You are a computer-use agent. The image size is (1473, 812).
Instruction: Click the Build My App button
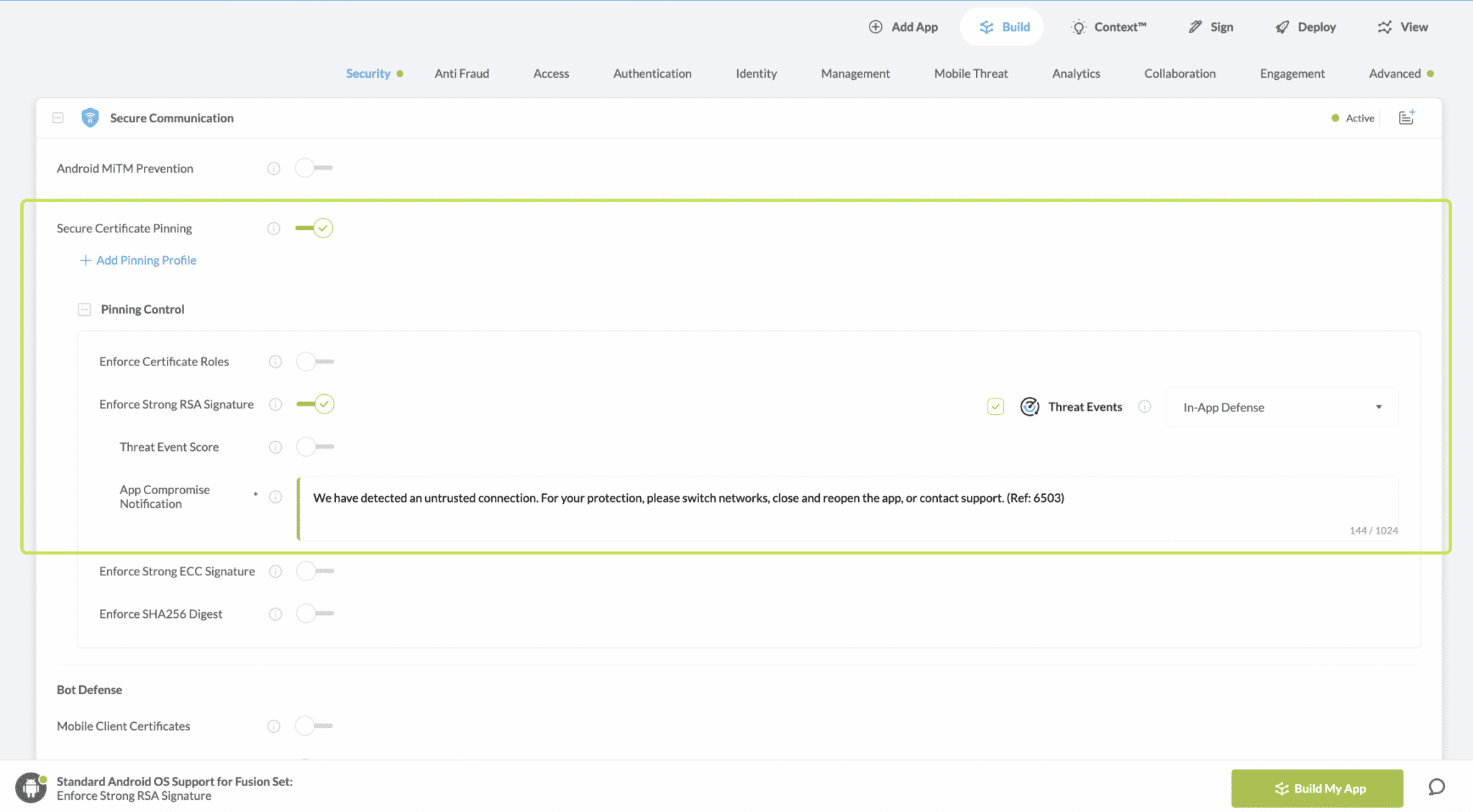(1316, 788)
